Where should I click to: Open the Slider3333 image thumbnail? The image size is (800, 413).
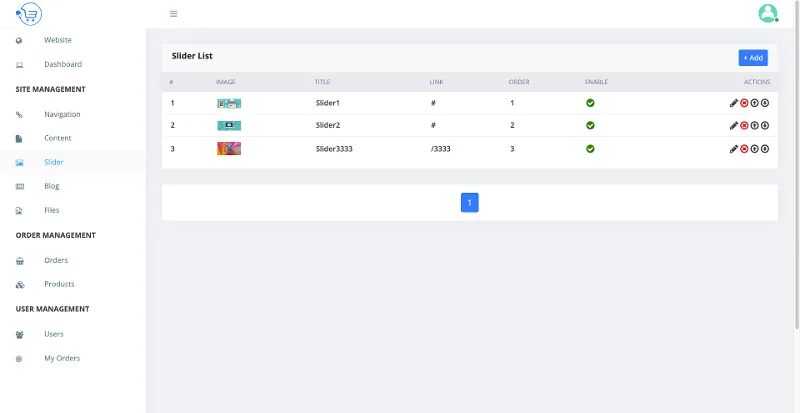[229, 149]
